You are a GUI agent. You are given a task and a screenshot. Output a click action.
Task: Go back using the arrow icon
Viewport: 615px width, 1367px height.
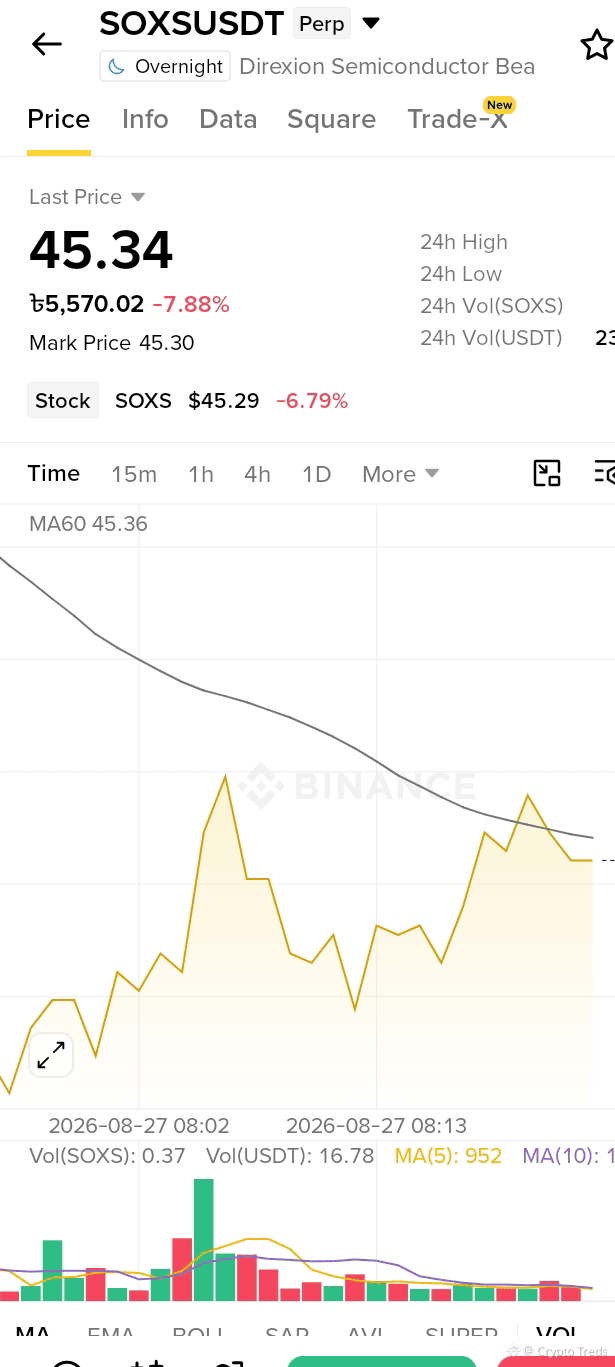[47, 44]
